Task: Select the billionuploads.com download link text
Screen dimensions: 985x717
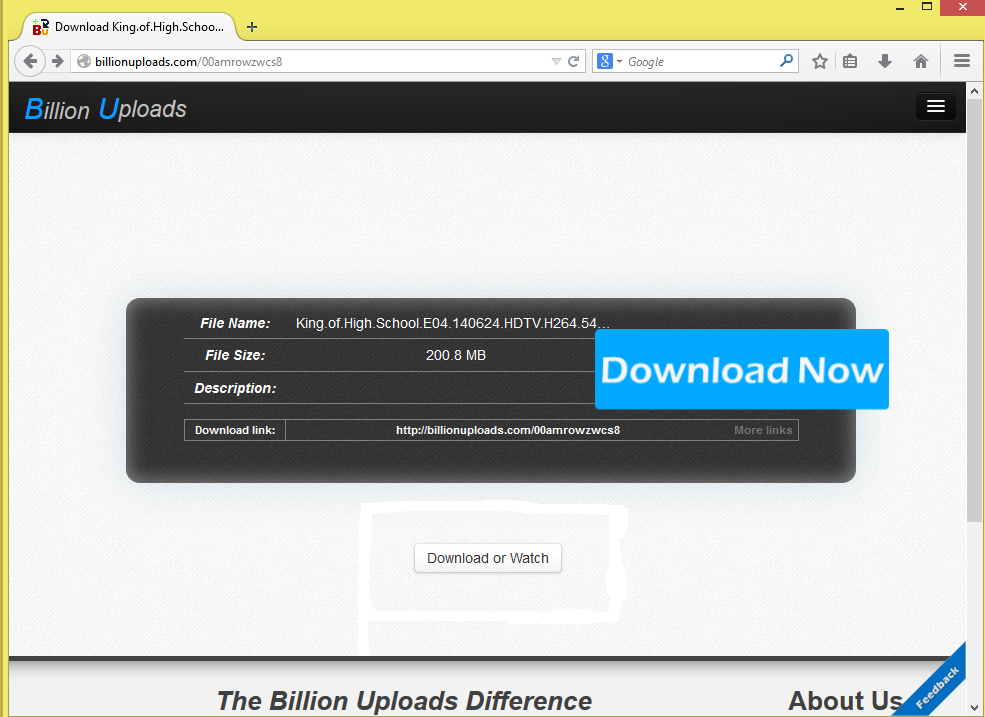Action: (x=508, y=430)
